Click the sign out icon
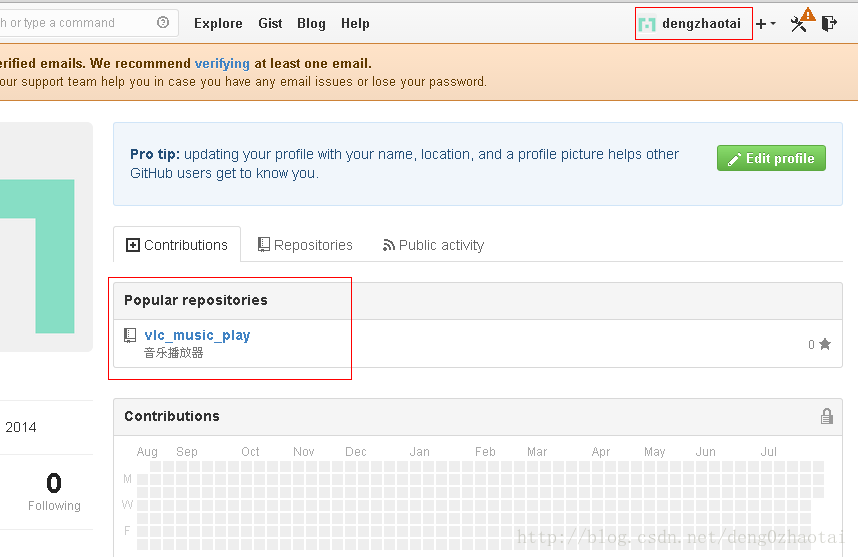Screen dimensions: 858x557 click(830, 24)
